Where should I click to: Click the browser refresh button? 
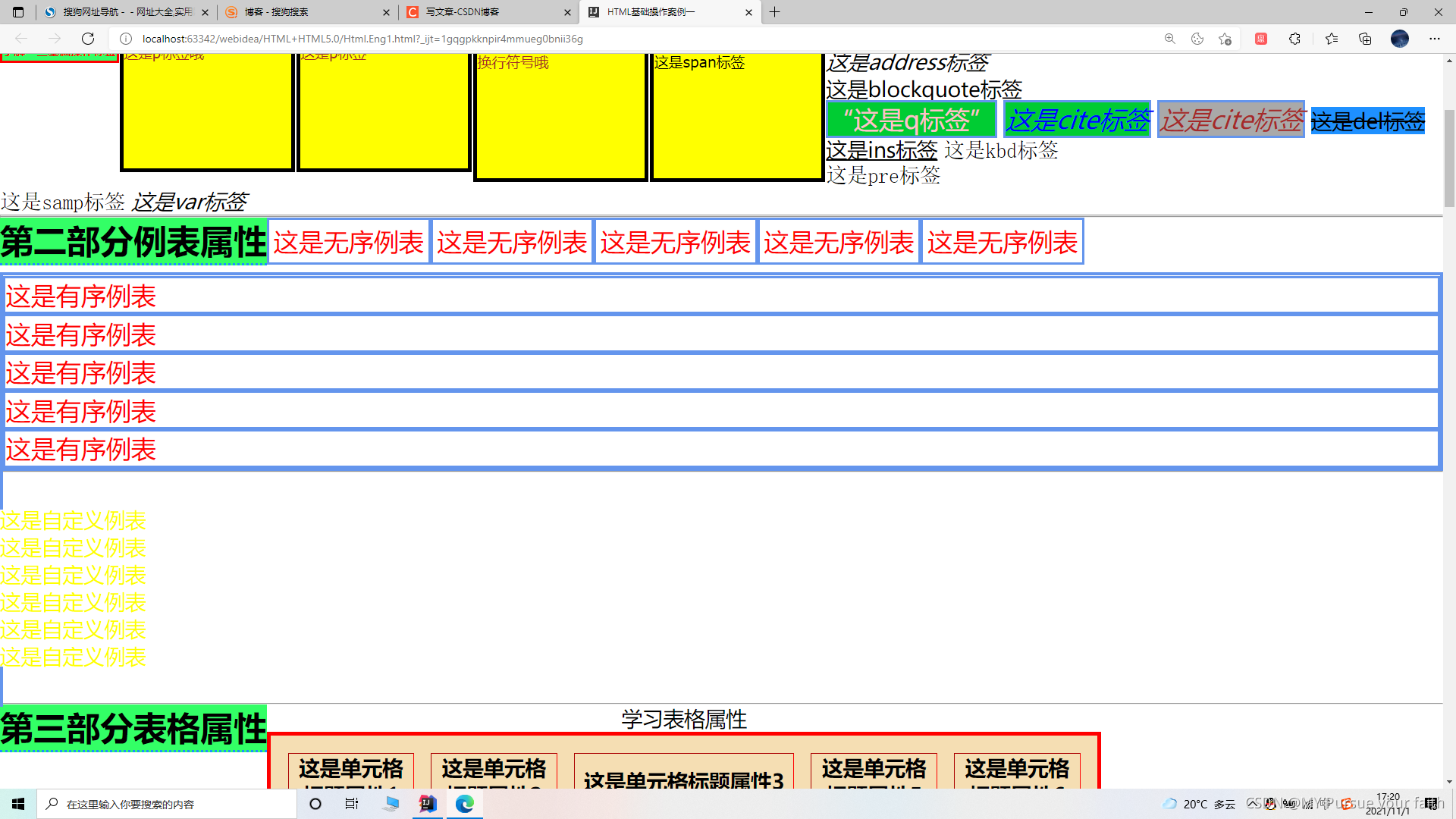click(x=88, y=39)
